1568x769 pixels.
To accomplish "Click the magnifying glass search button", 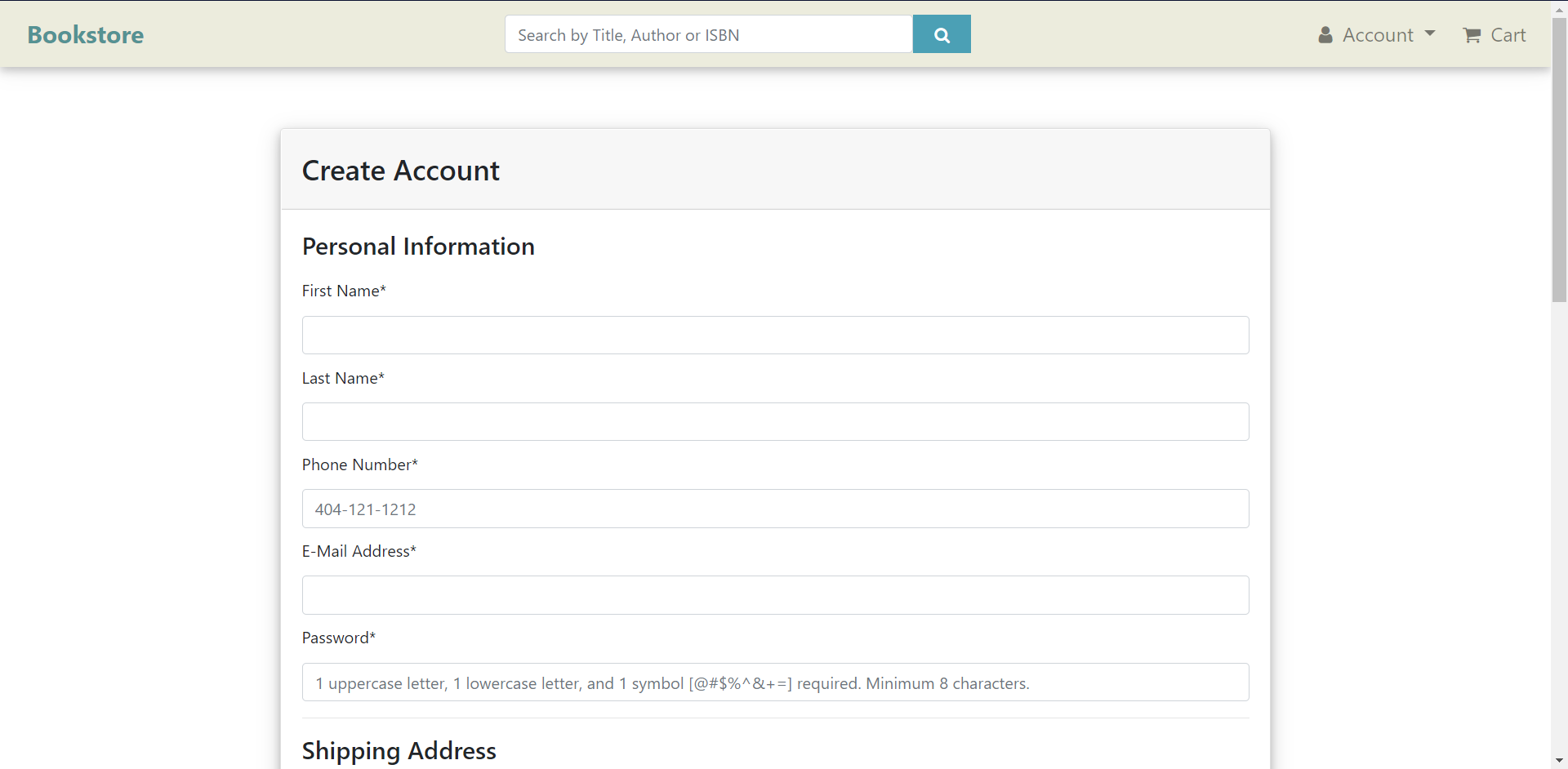I will tap(941, 34).
